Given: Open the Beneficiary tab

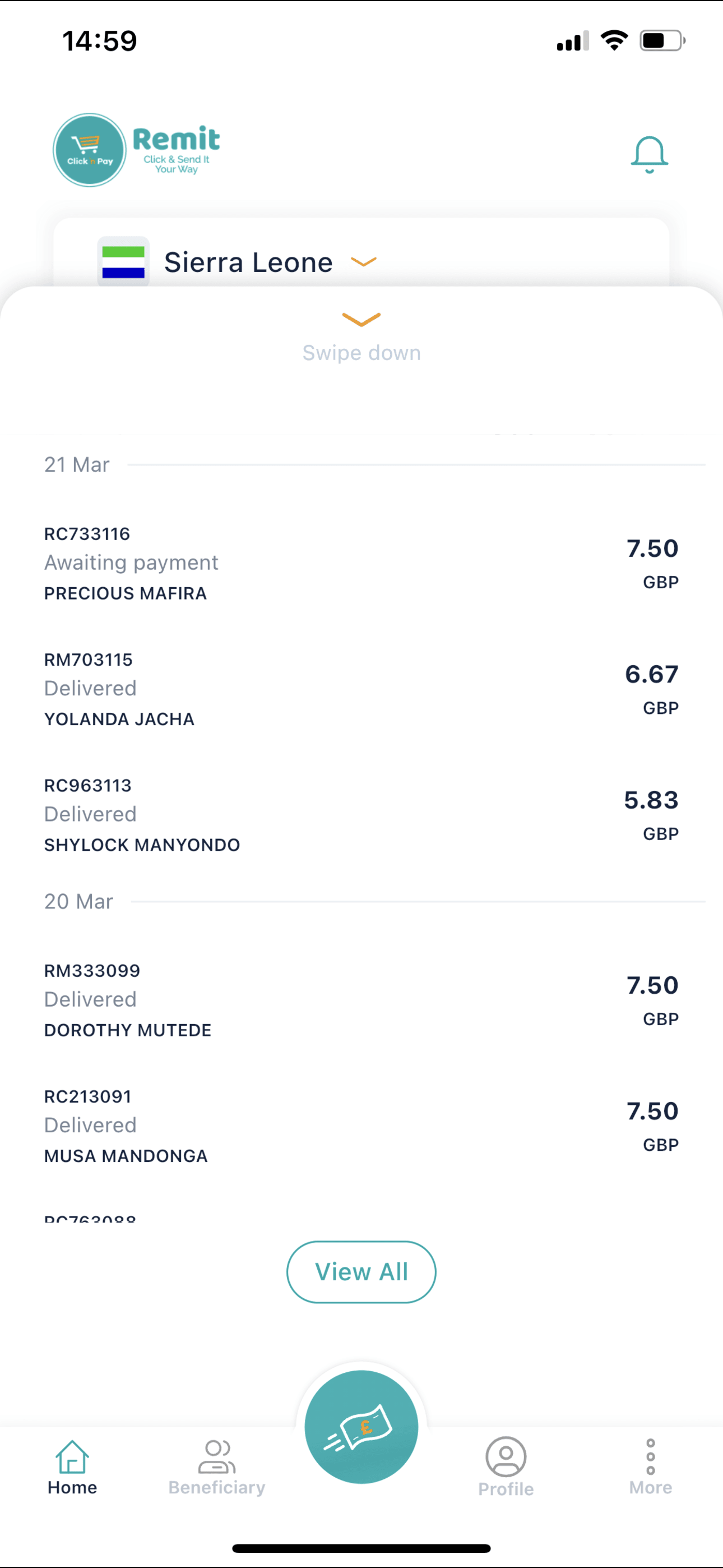Looking at the screenshot, I should 217,1468.
